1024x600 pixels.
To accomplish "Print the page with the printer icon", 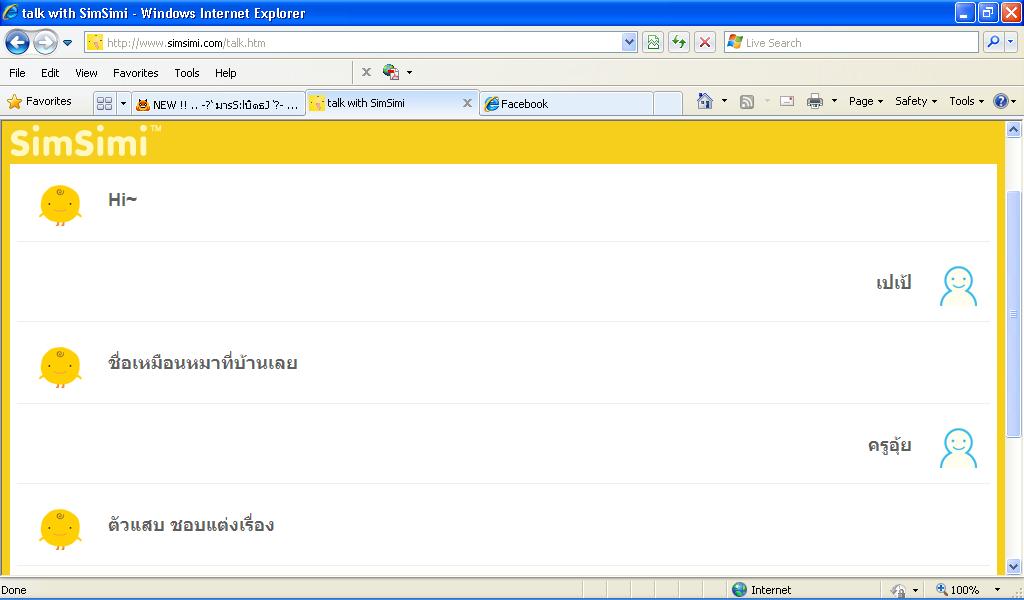I will click(814, 101).
